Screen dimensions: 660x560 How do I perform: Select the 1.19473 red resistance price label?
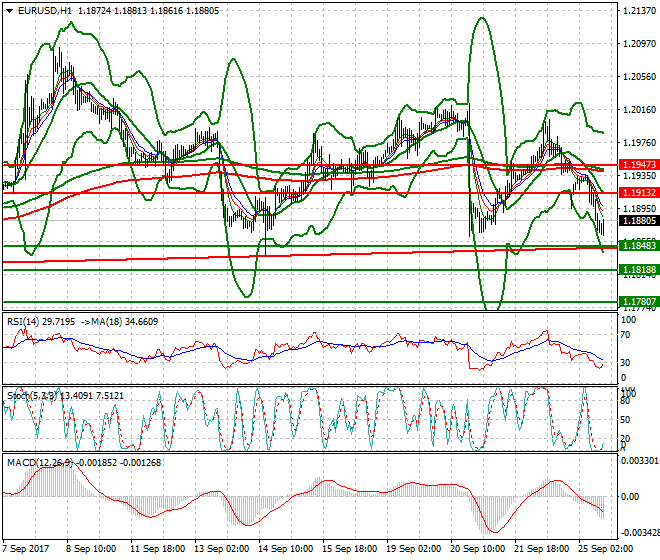point(637,164)
